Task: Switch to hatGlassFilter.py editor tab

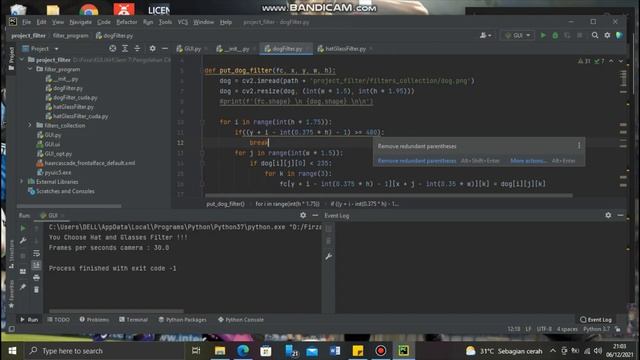Action: (345, 49)
